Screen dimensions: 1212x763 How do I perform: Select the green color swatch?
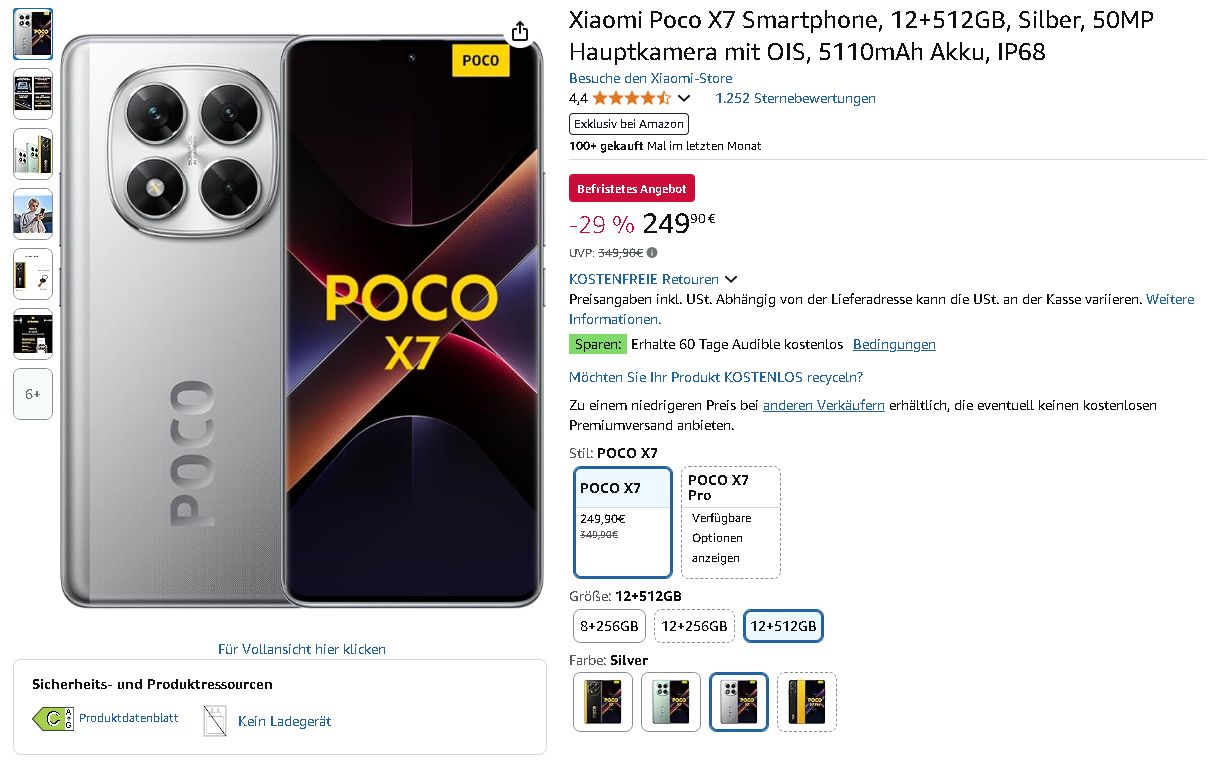point(671,702)
